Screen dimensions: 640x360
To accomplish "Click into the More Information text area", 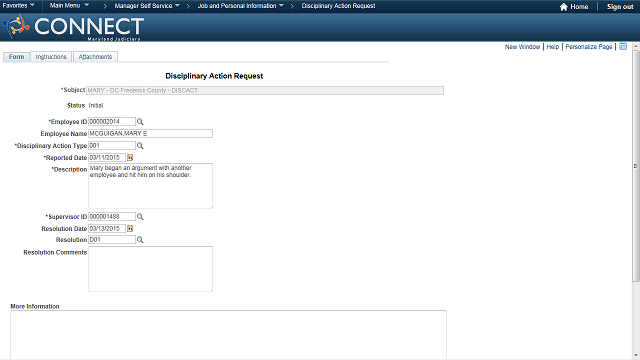I will (x=229, y=335).
